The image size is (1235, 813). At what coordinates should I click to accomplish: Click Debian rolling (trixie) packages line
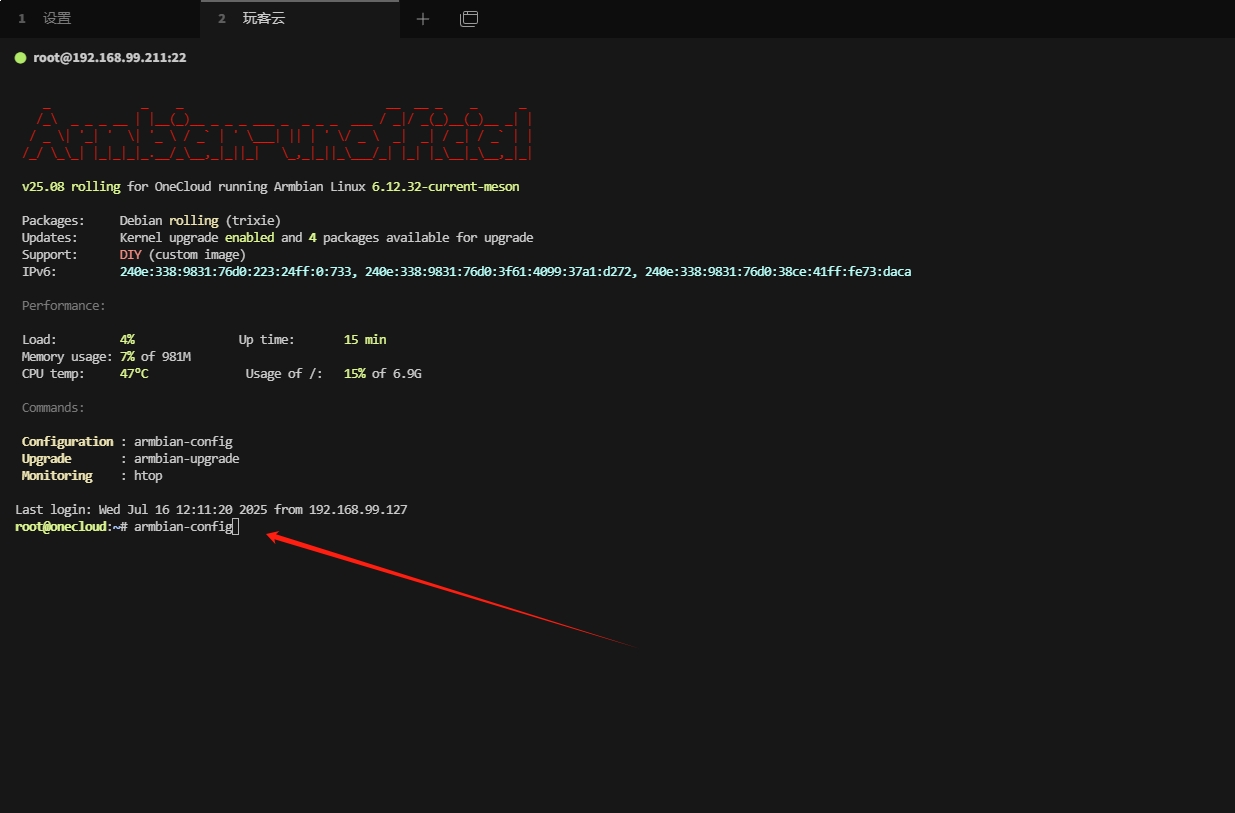click(200, 220)
